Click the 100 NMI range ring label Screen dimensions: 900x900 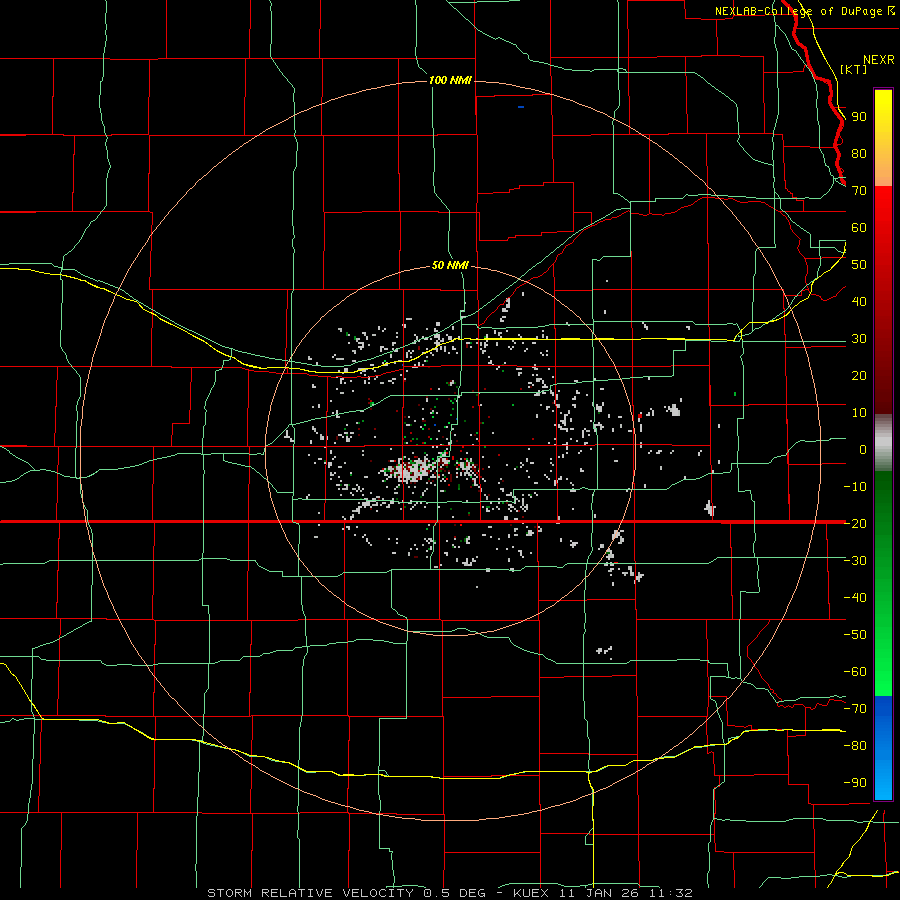point(450,80)
